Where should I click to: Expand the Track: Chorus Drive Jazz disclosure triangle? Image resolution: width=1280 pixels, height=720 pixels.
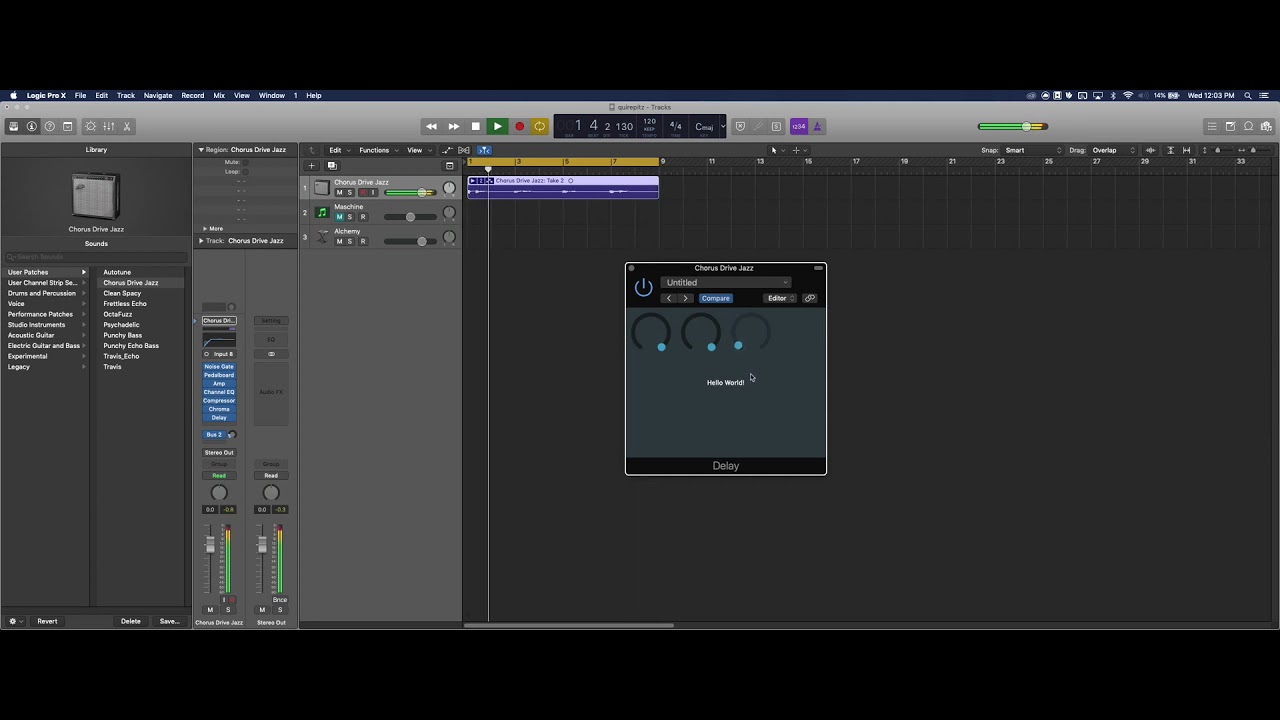click(x=201, y=241)
